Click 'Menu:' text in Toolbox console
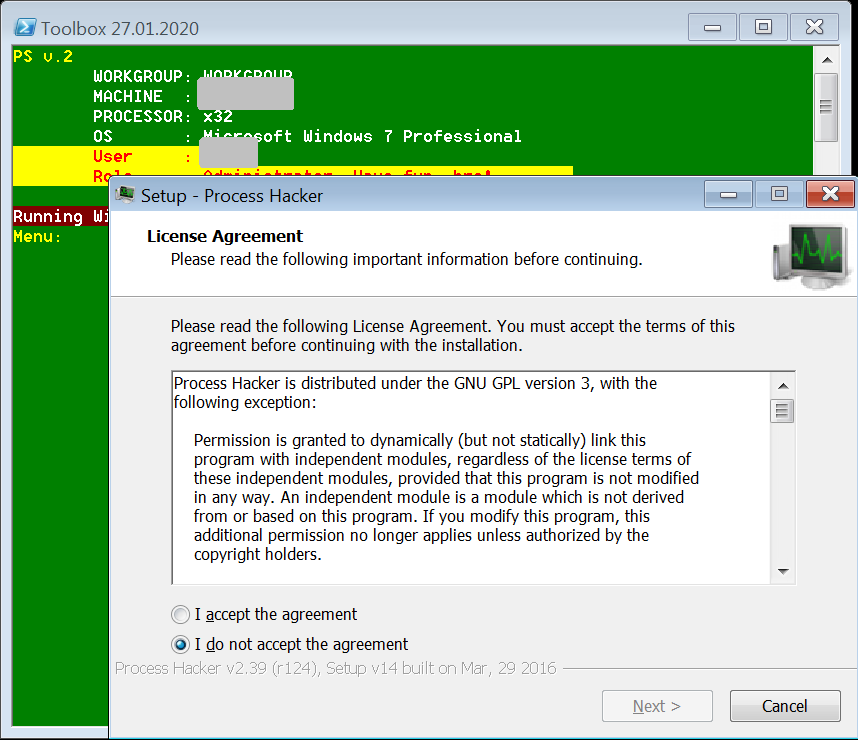This screenshot has width=858, height=740. pos(37,236)
